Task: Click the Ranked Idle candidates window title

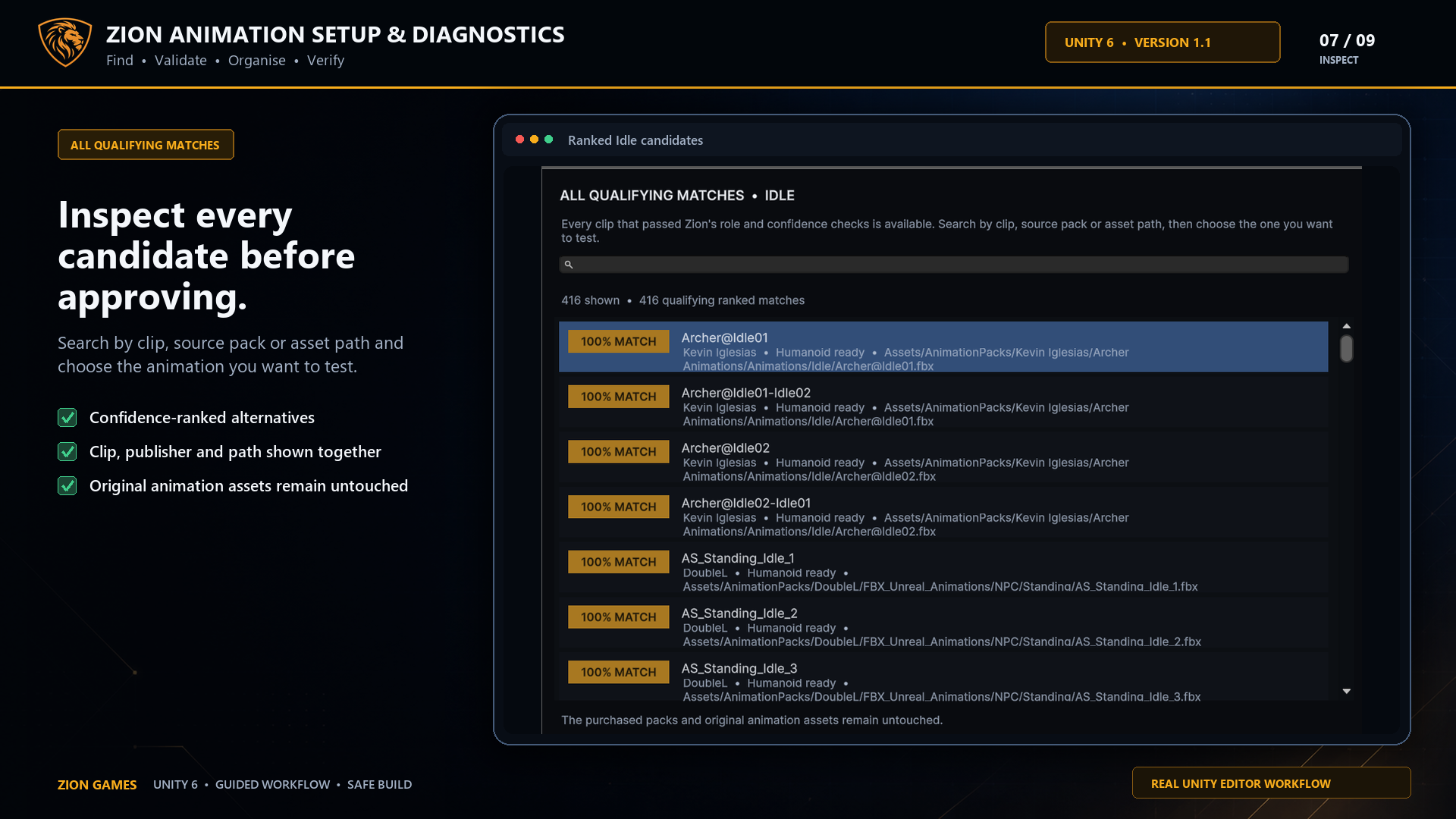Action: tap(635, 140)
